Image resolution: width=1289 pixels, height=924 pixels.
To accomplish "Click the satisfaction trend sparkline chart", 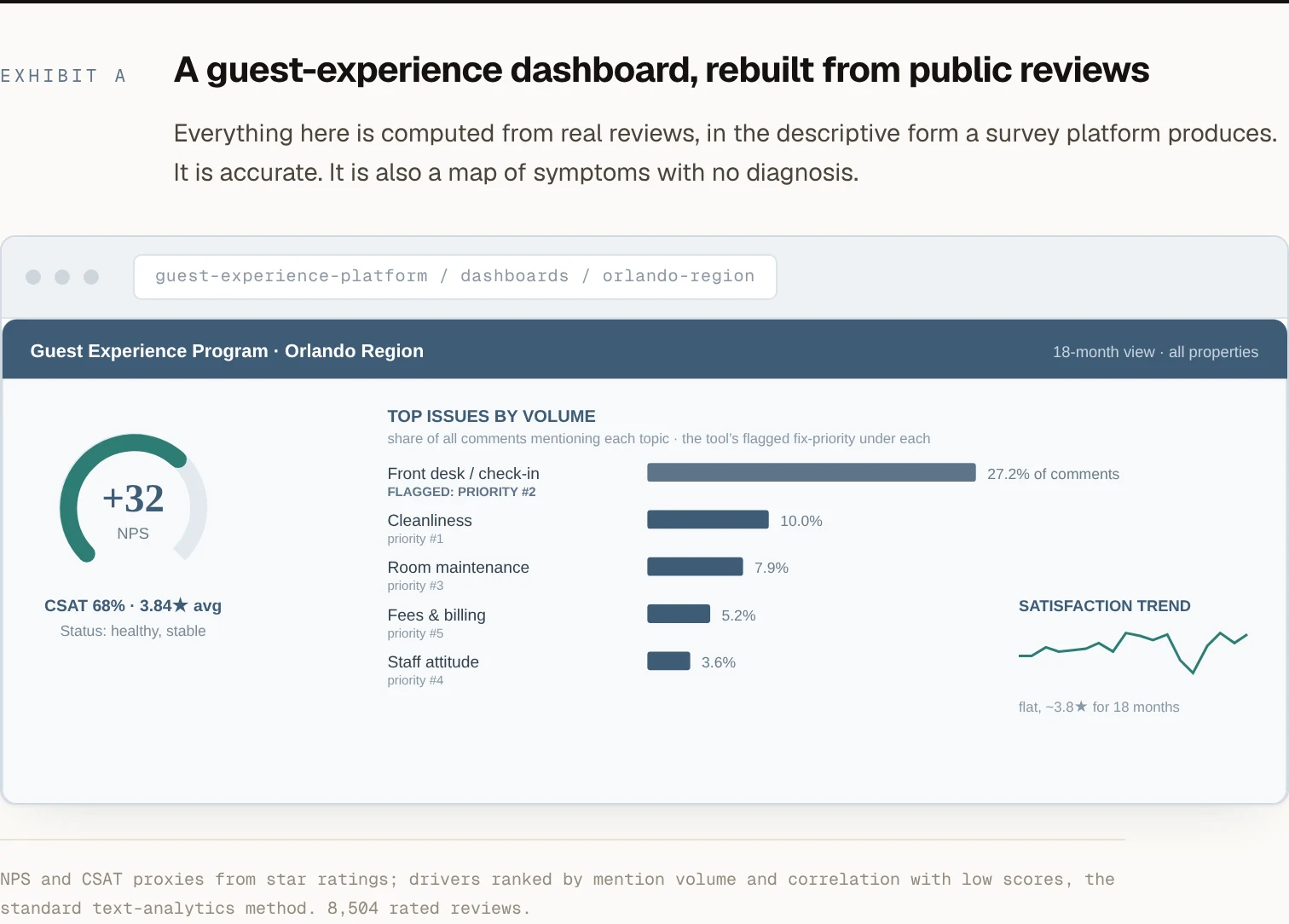I will point(1133,652).
